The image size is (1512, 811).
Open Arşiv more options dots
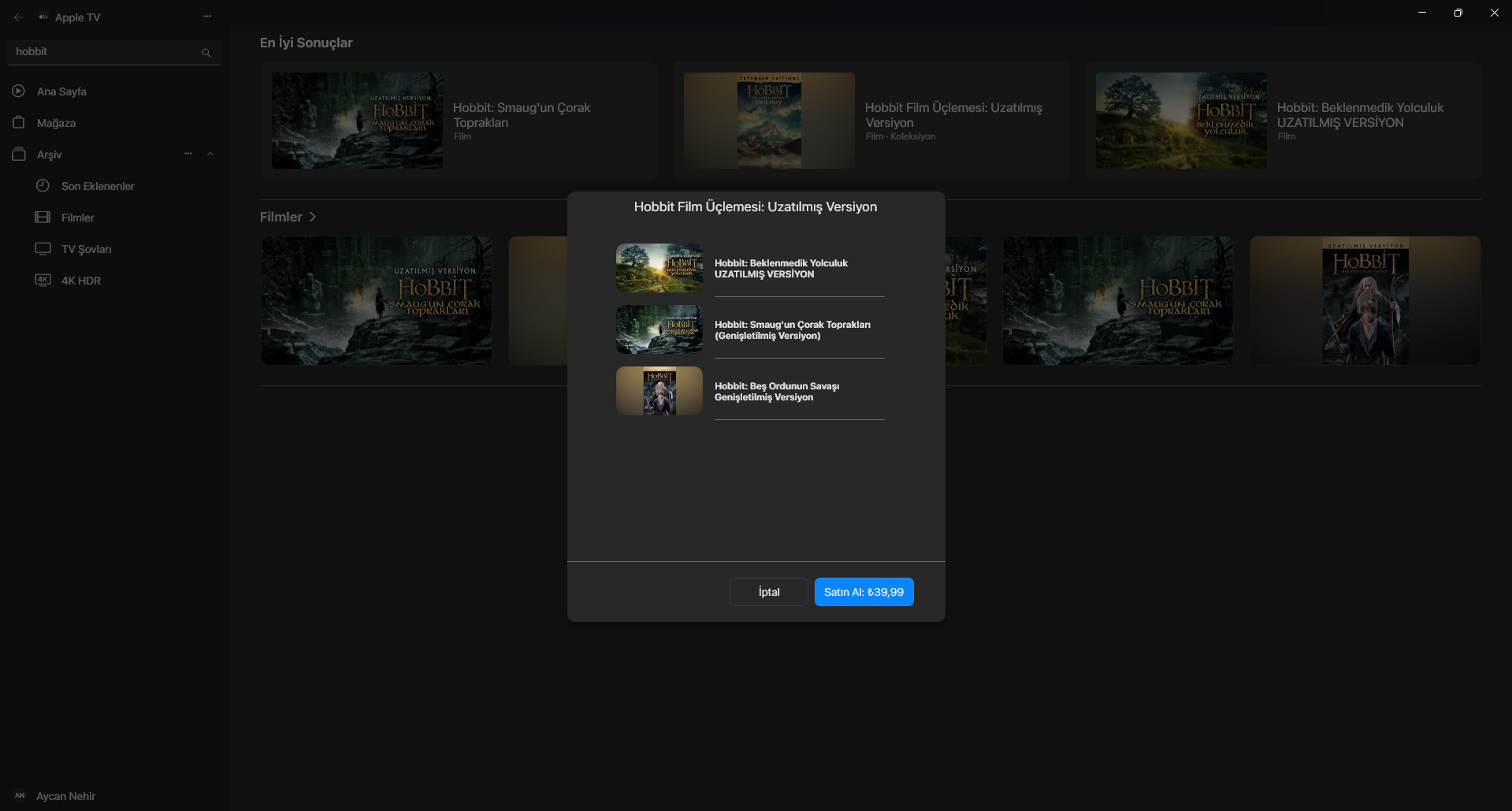tap(188, 154)
